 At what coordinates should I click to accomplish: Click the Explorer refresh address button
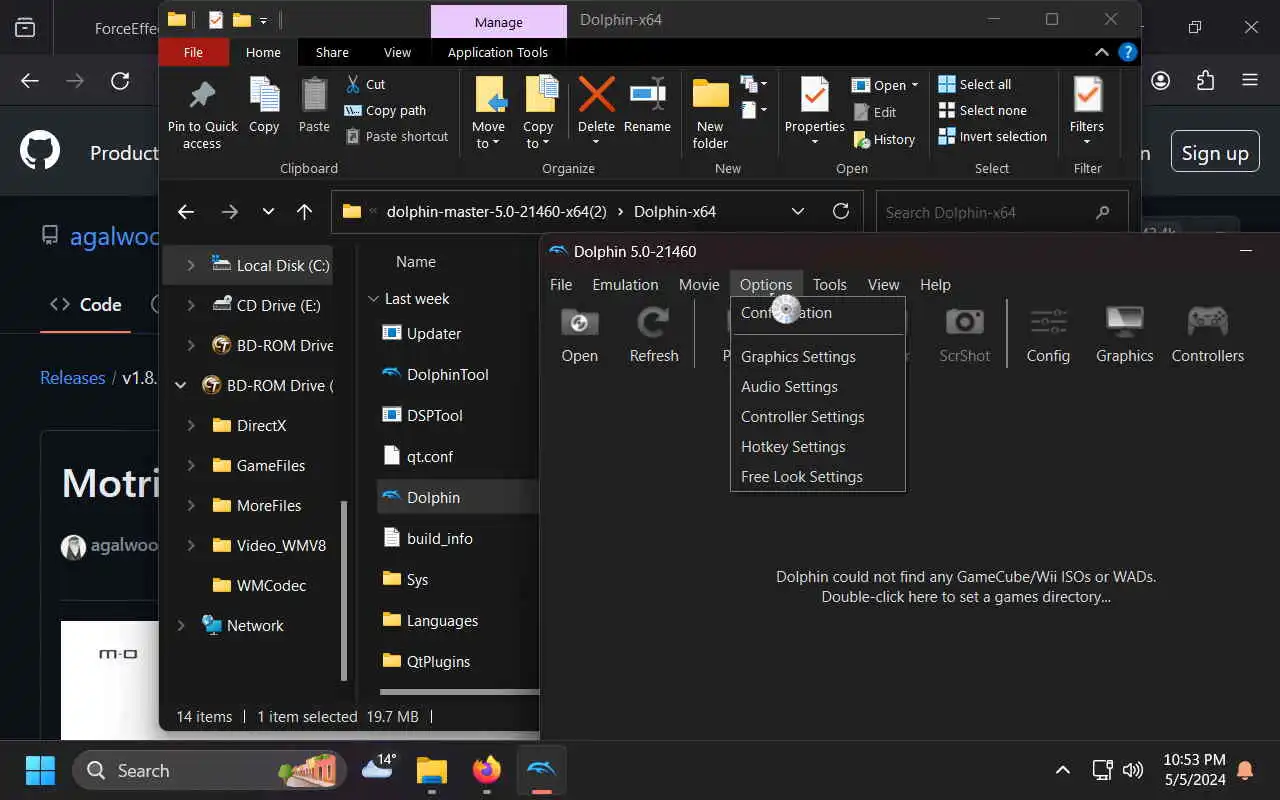coord(841,211)
